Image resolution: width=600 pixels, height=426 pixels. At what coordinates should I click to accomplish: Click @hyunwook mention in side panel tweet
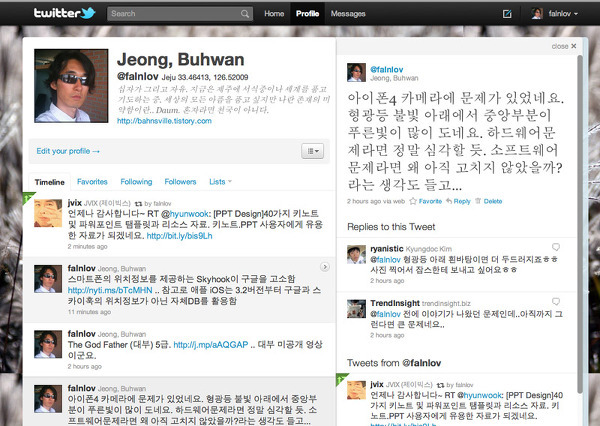coord(480,395)
